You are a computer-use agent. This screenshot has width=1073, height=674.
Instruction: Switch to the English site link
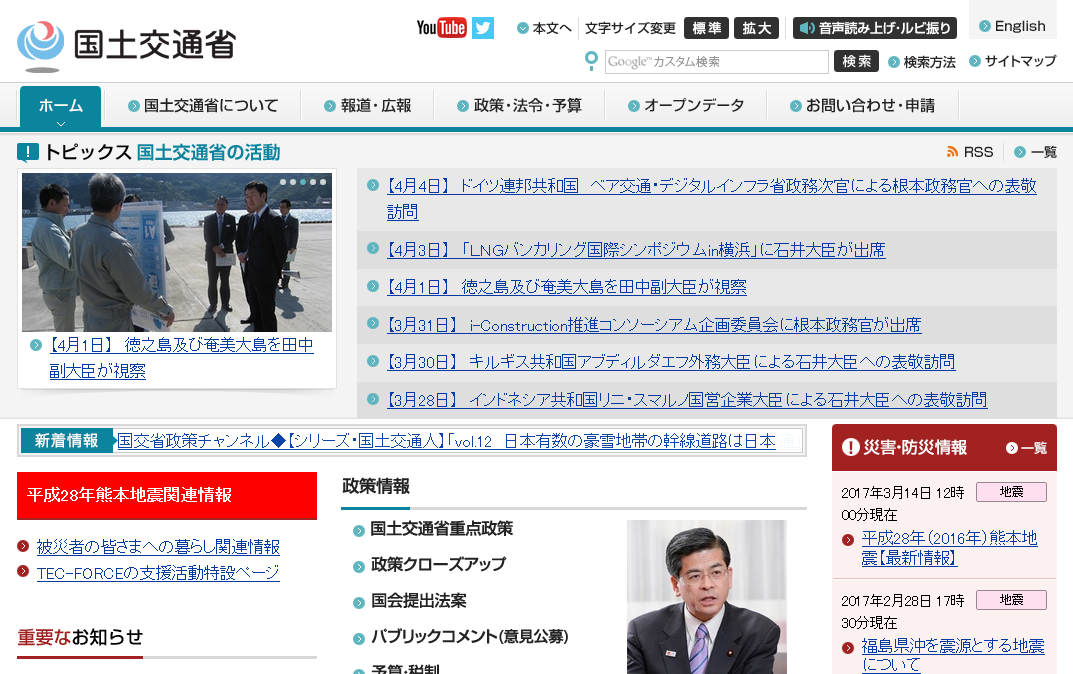(x=1012, y=27)
